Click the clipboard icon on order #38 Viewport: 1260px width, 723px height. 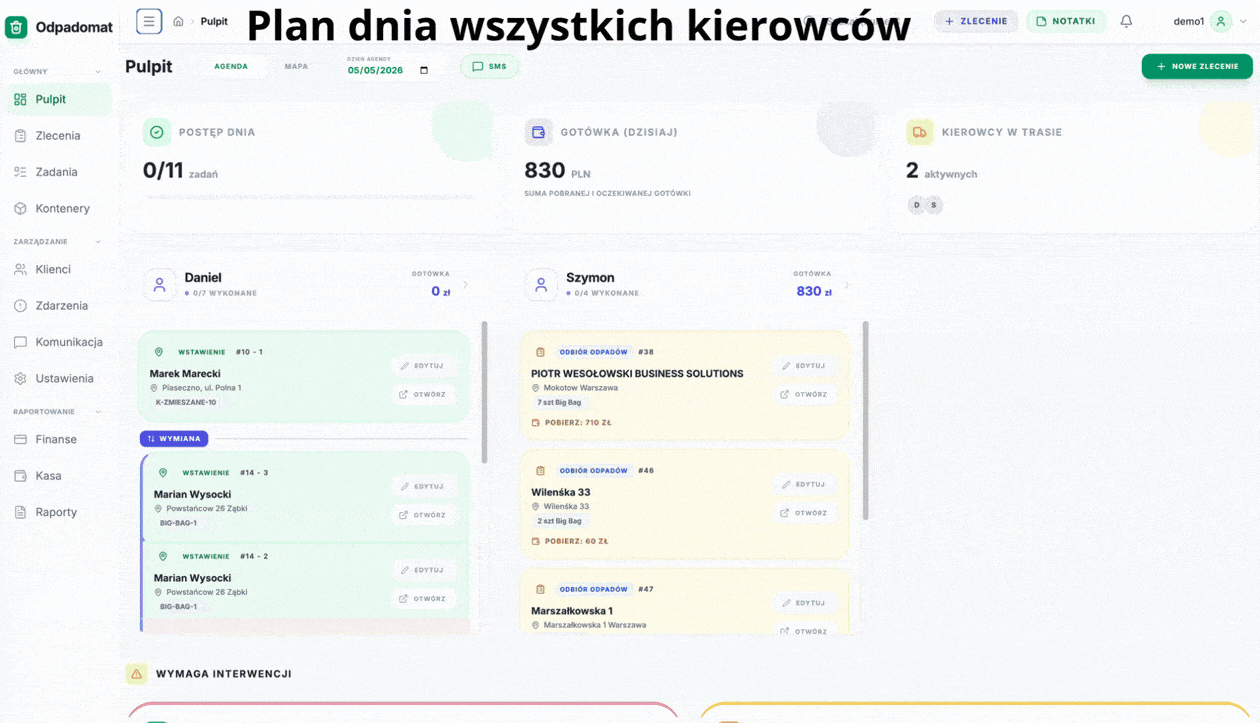(x=540, y=352)
